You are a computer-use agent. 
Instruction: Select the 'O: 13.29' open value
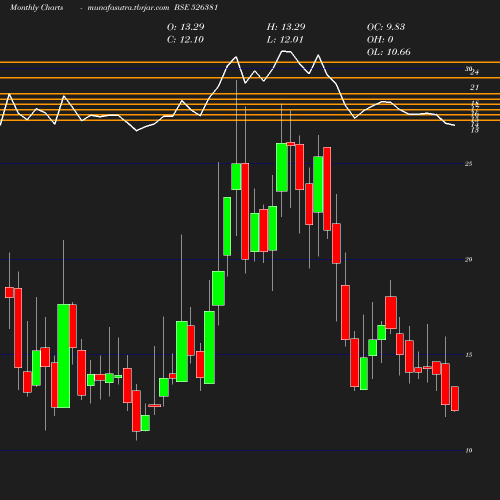[186, 27]
